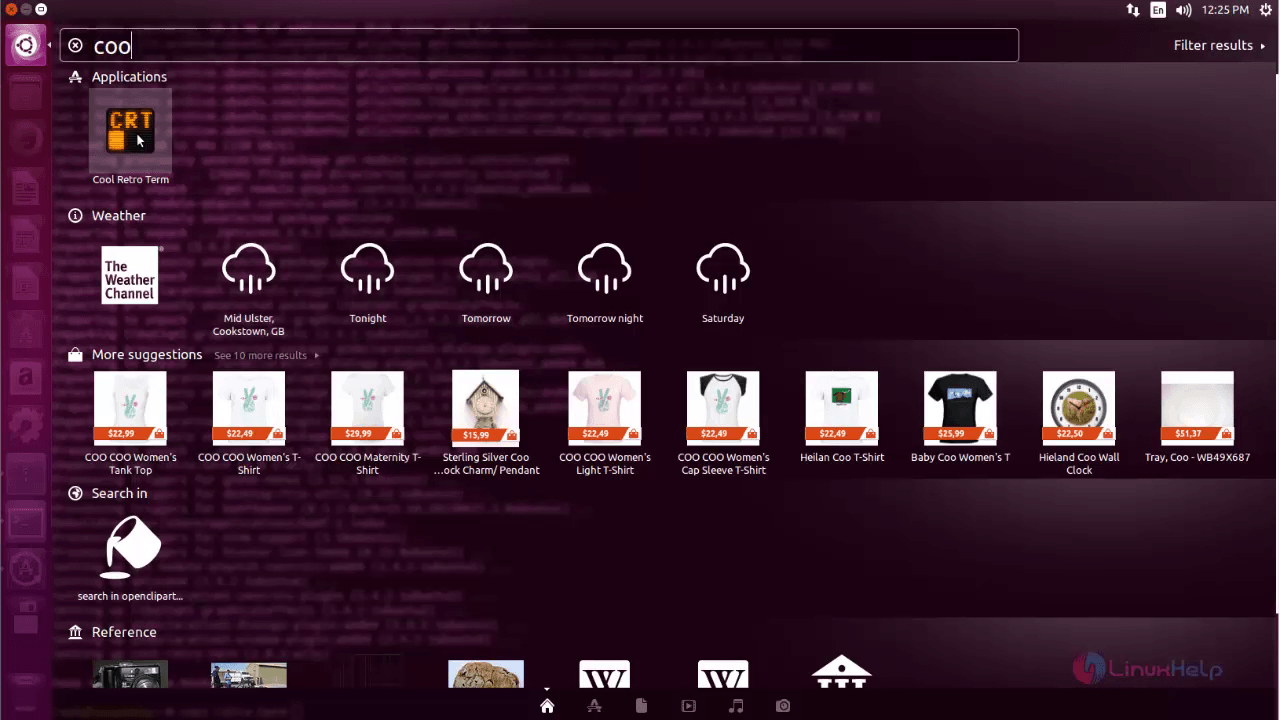Switch to the Applications lens

pos(594,706)
